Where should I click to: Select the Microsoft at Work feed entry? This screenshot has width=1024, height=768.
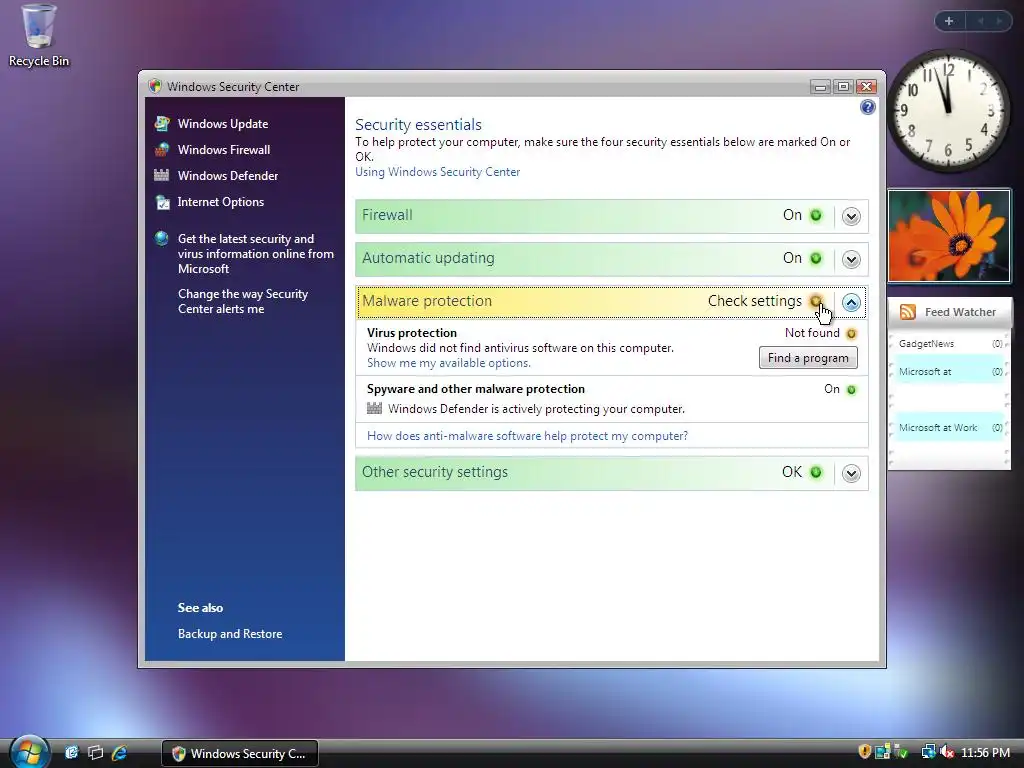click(x=950, y=428)
